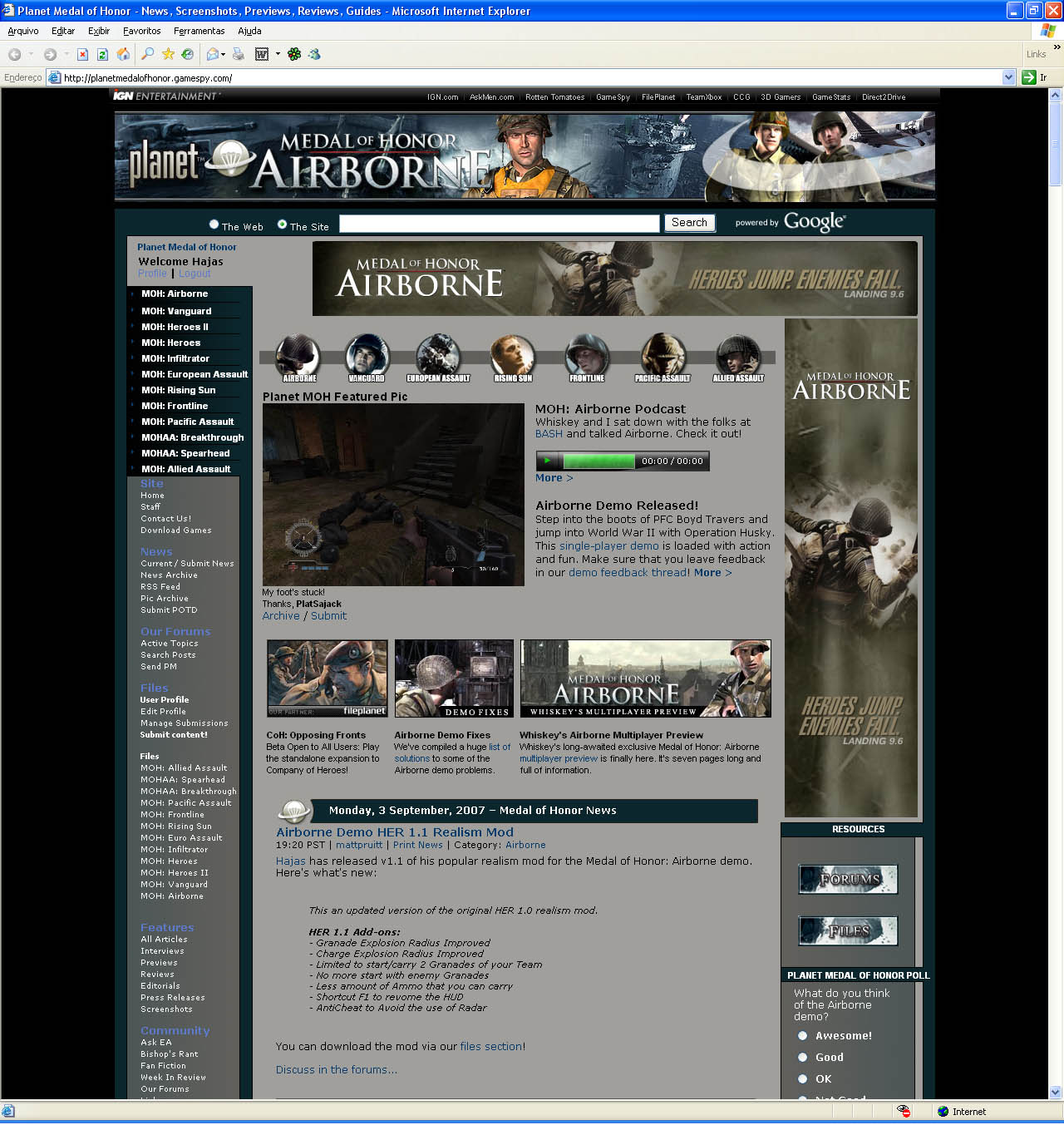The height and width of the screenshot is (1125, 1064).
Task: Open the History toolbar icon
Action: coord(188,54)
